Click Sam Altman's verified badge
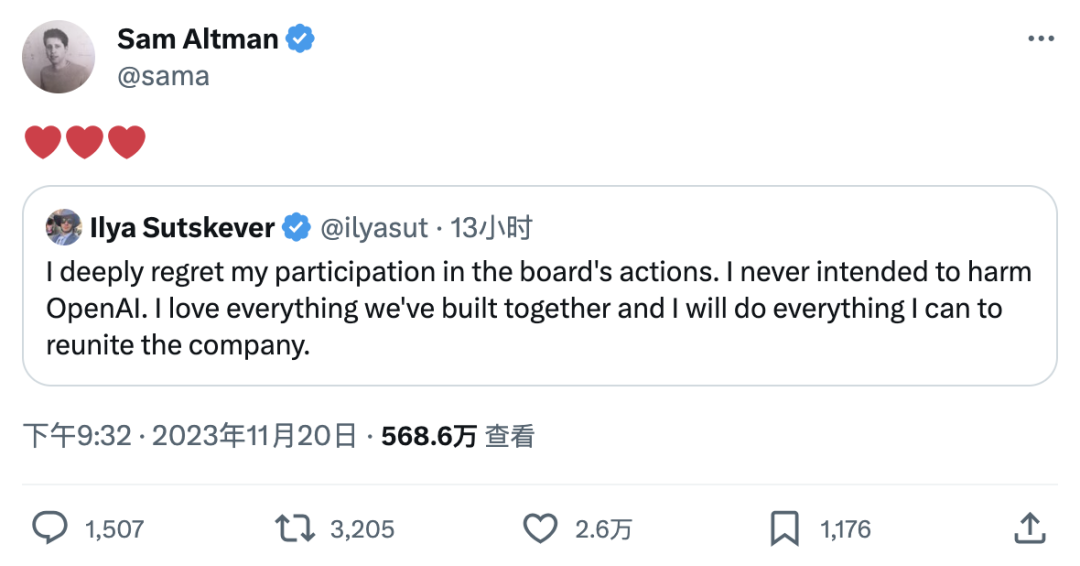1080x566 pixels. click(300, 39)
